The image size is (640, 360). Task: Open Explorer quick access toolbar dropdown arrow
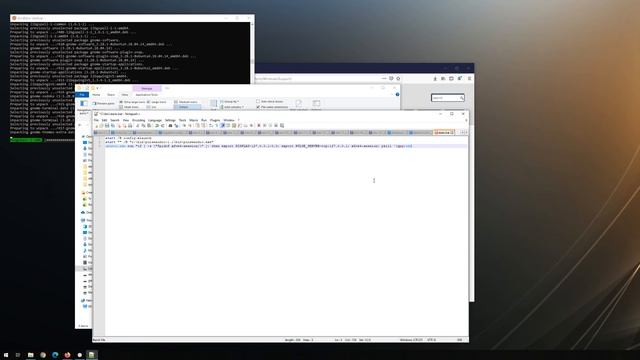click(98, 88)
